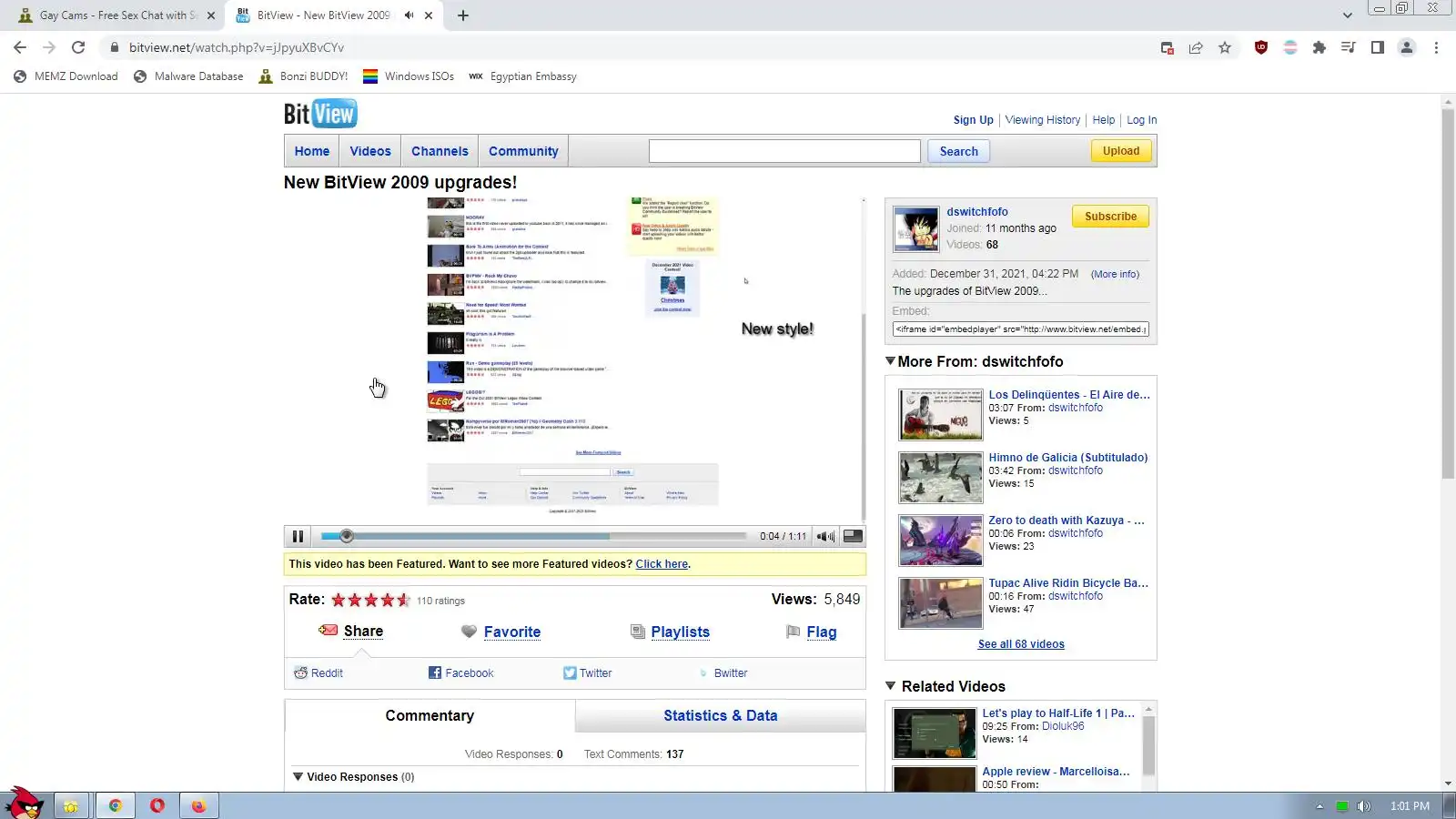Go back to the previous page
This screenshot has width=1456, height=819.
[20, 47]
